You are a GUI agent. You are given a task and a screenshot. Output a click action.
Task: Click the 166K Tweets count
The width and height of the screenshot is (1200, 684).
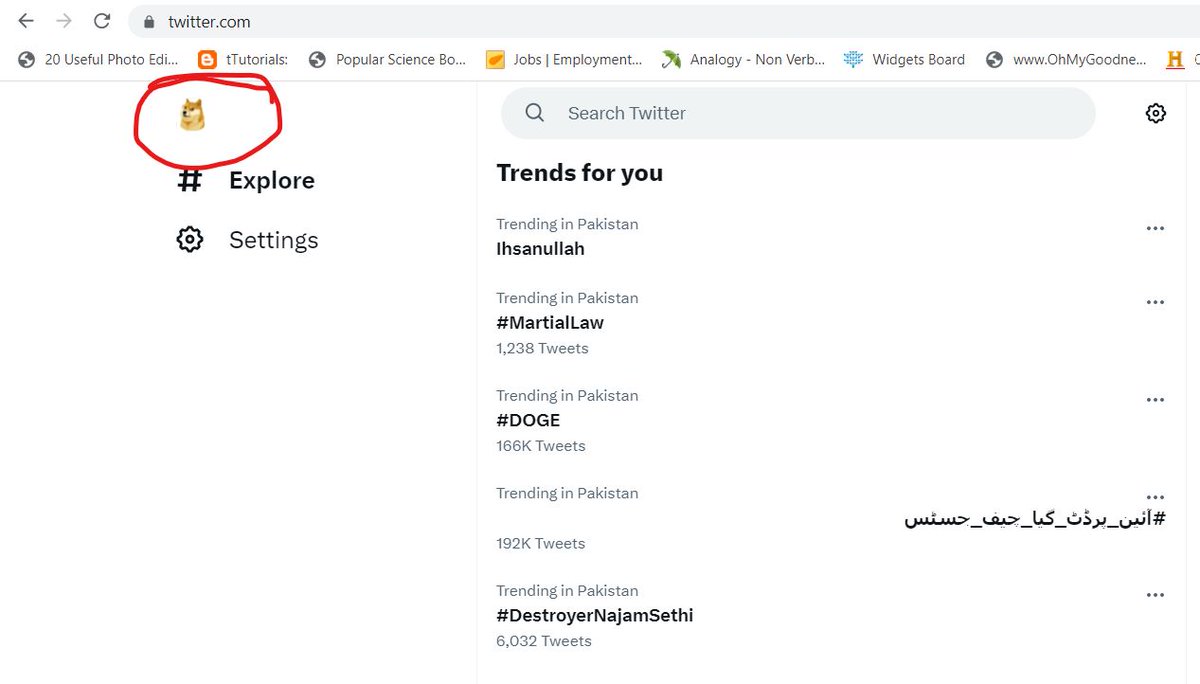pos(541,446)
